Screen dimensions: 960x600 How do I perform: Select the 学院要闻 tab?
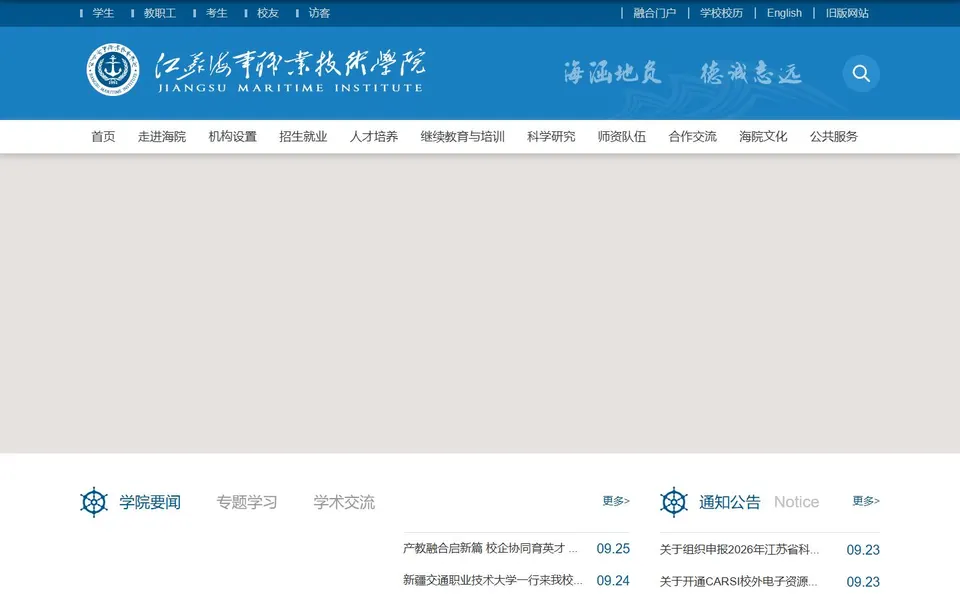(150, 502)
